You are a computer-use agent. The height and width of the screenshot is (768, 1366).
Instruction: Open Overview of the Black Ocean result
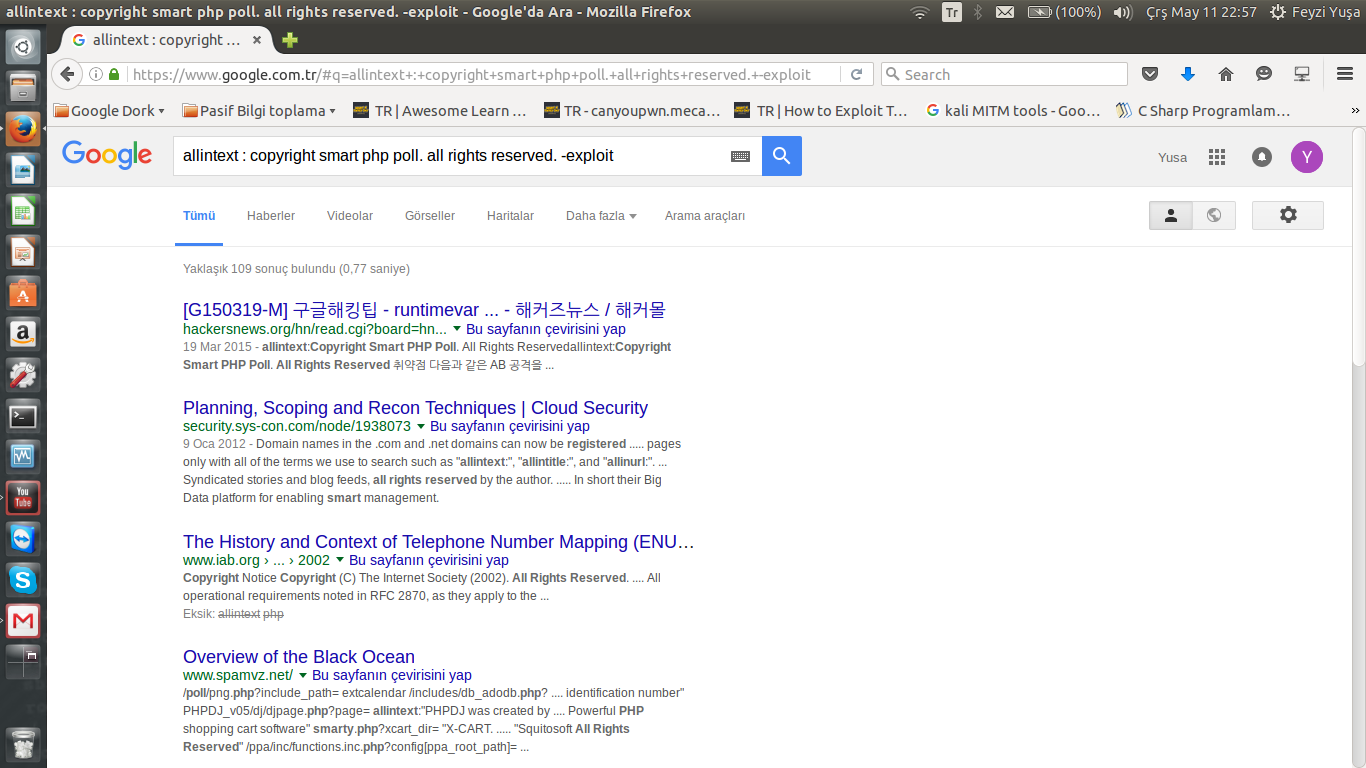click(x=298, y=657)
